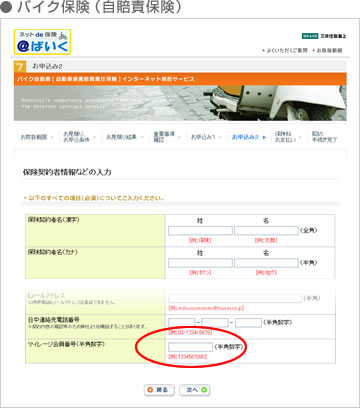Screen dimensions: 360x408
Task: Open the よくいただくご質問 link
Action: (286, 51)
